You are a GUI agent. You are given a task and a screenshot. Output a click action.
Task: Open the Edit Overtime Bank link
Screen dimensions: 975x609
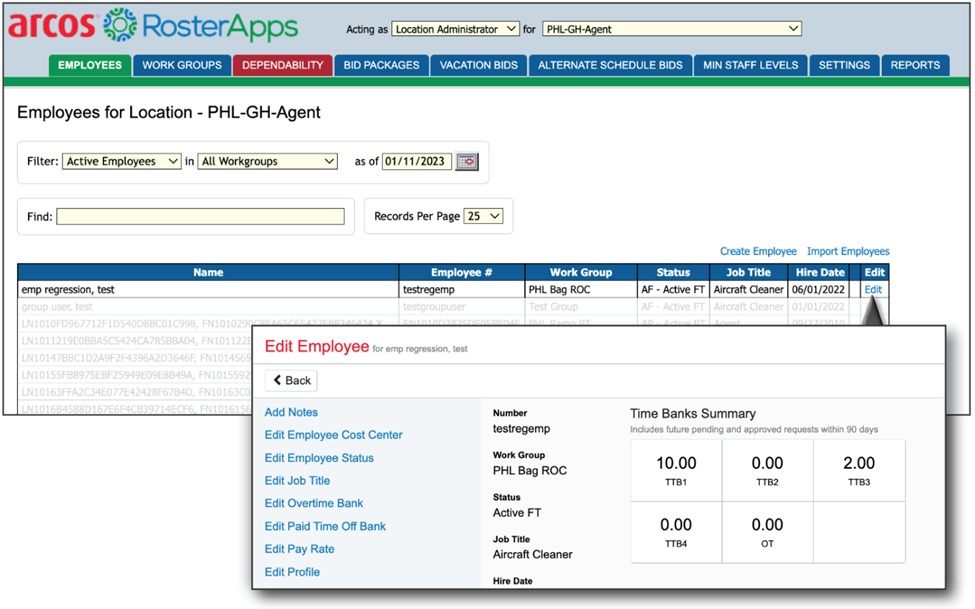click(314, 503)
